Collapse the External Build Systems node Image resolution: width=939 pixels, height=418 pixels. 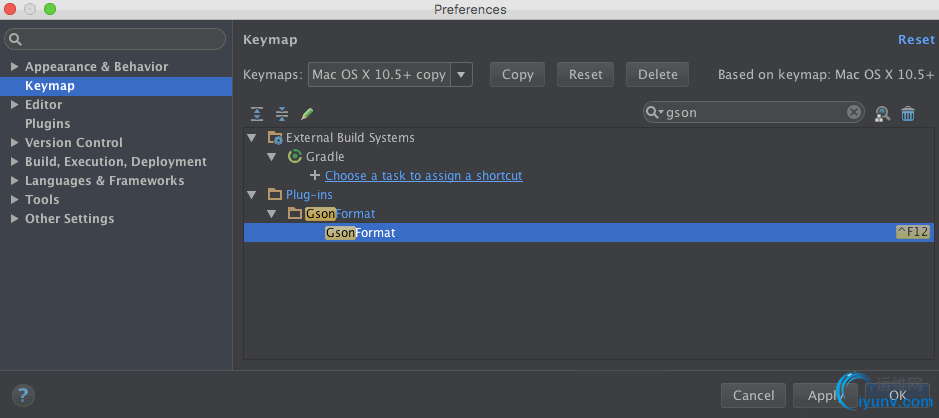252,138
